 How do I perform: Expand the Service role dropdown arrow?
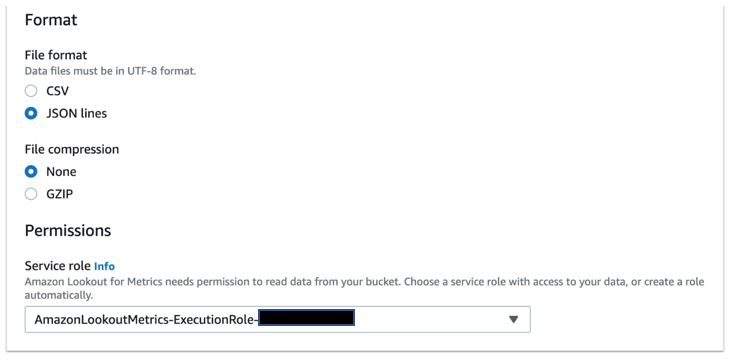514,319
